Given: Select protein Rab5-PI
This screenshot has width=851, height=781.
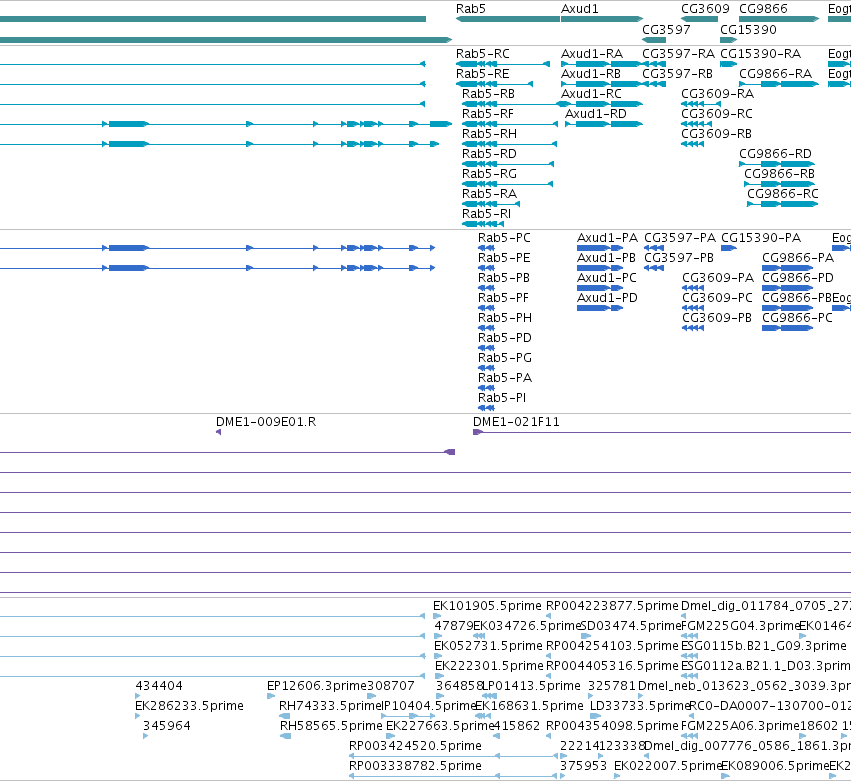Looking at the screenshot, I should [x=502, y=399].
